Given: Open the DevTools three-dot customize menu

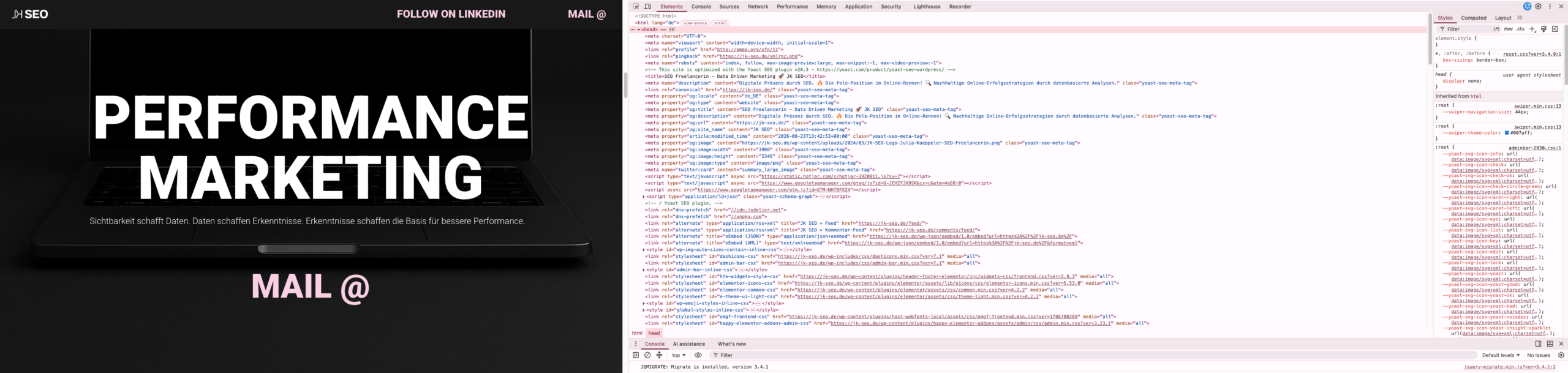Looking at the screenshot, I should click(1550, 7).
